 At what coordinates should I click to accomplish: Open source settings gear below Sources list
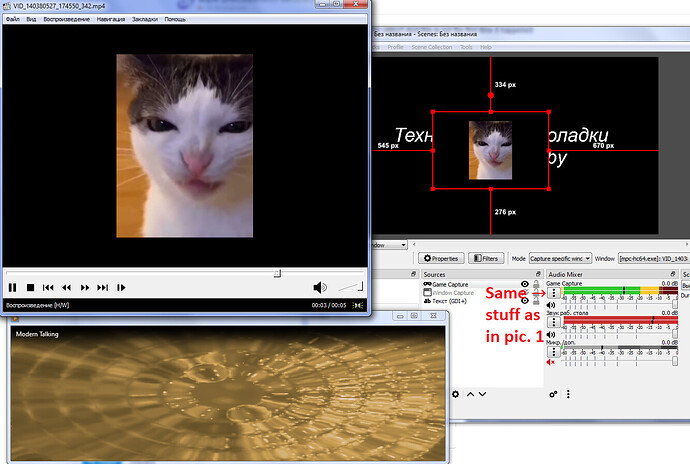point(455,394)
